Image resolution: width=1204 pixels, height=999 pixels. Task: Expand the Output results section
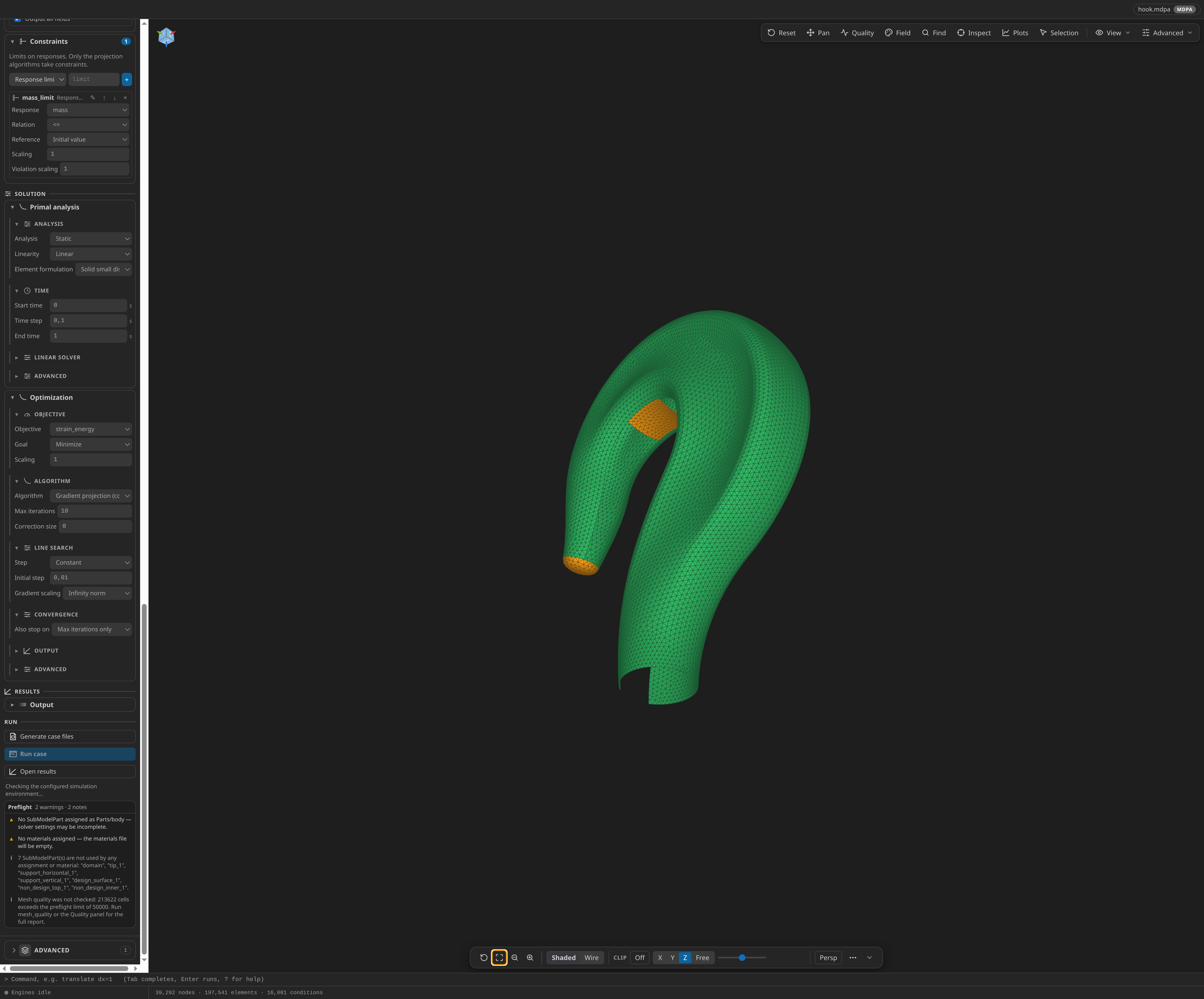70,705
